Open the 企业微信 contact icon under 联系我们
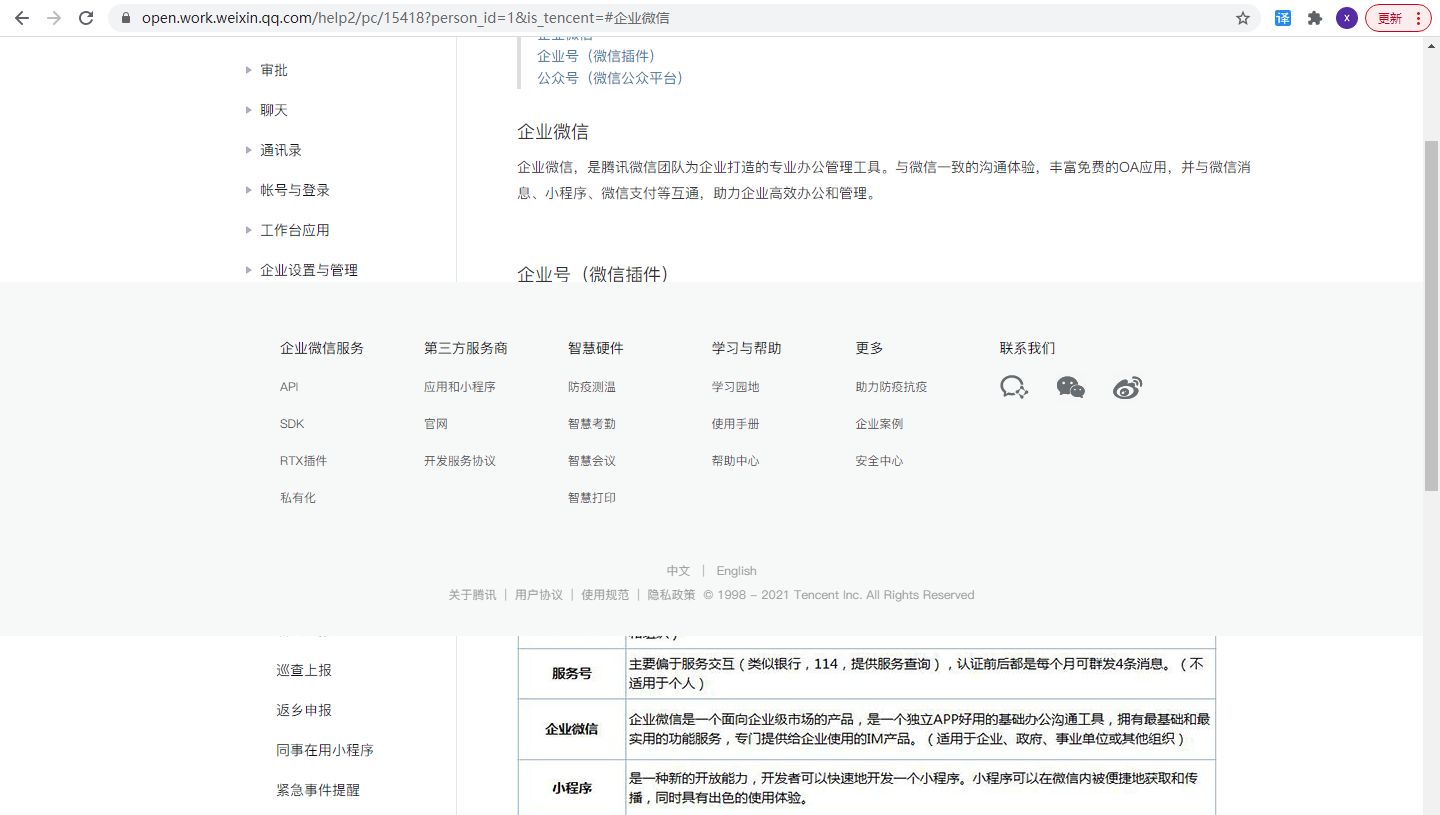1440x815 pixels. tap(1014, 388)
